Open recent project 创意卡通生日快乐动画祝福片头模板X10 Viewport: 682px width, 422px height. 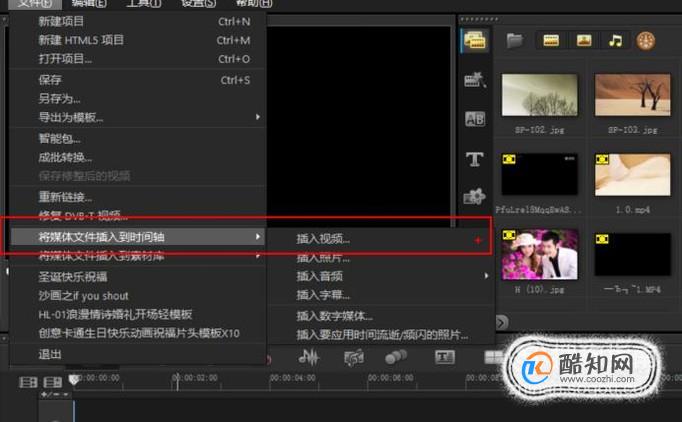[x=138, y=333]
